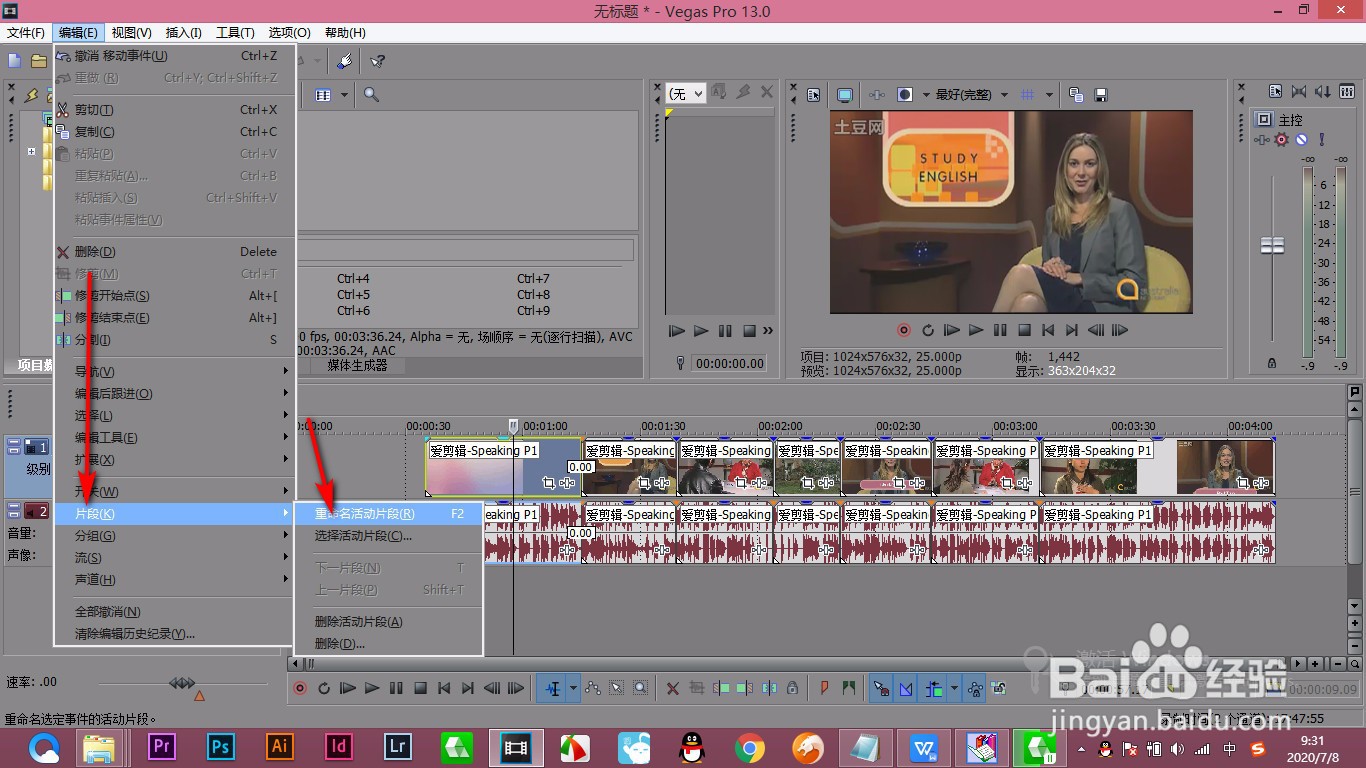Switch to the 媒体生成器 tab
Image resolution: width=1366 pixels, height=768 pixels.
point(357,365)
